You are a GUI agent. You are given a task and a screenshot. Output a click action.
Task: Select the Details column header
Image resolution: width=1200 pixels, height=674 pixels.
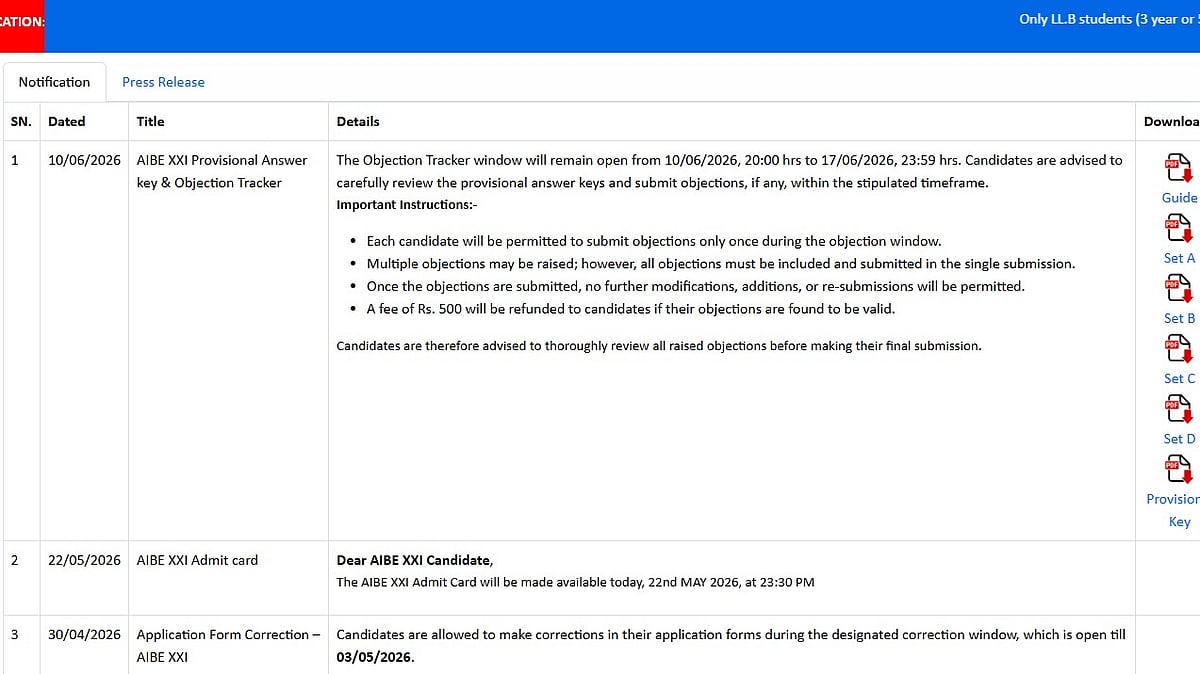(358, 121)
